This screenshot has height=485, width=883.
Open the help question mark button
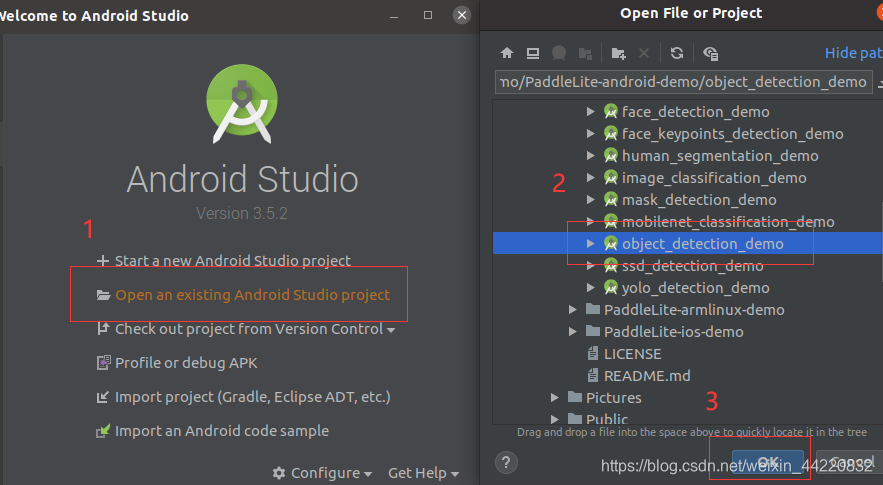coord(506,462)
